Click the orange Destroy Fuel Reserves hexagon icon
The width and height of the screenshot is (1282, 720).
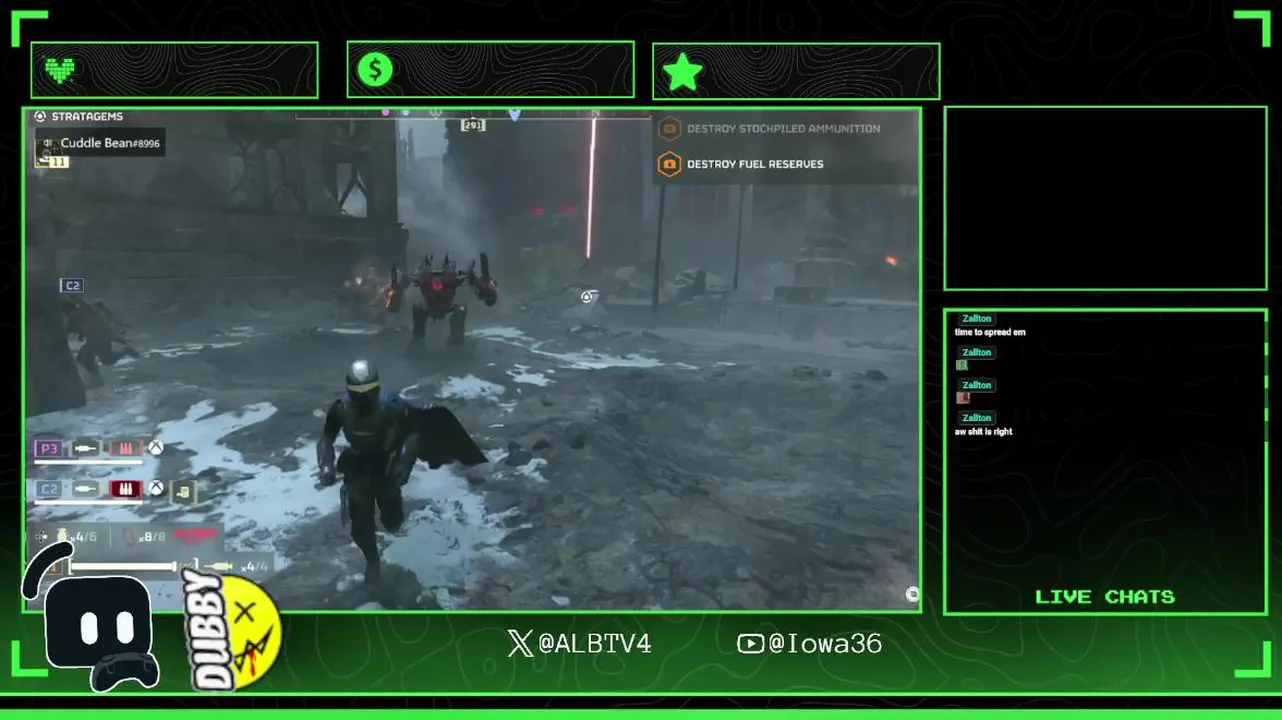669,164
